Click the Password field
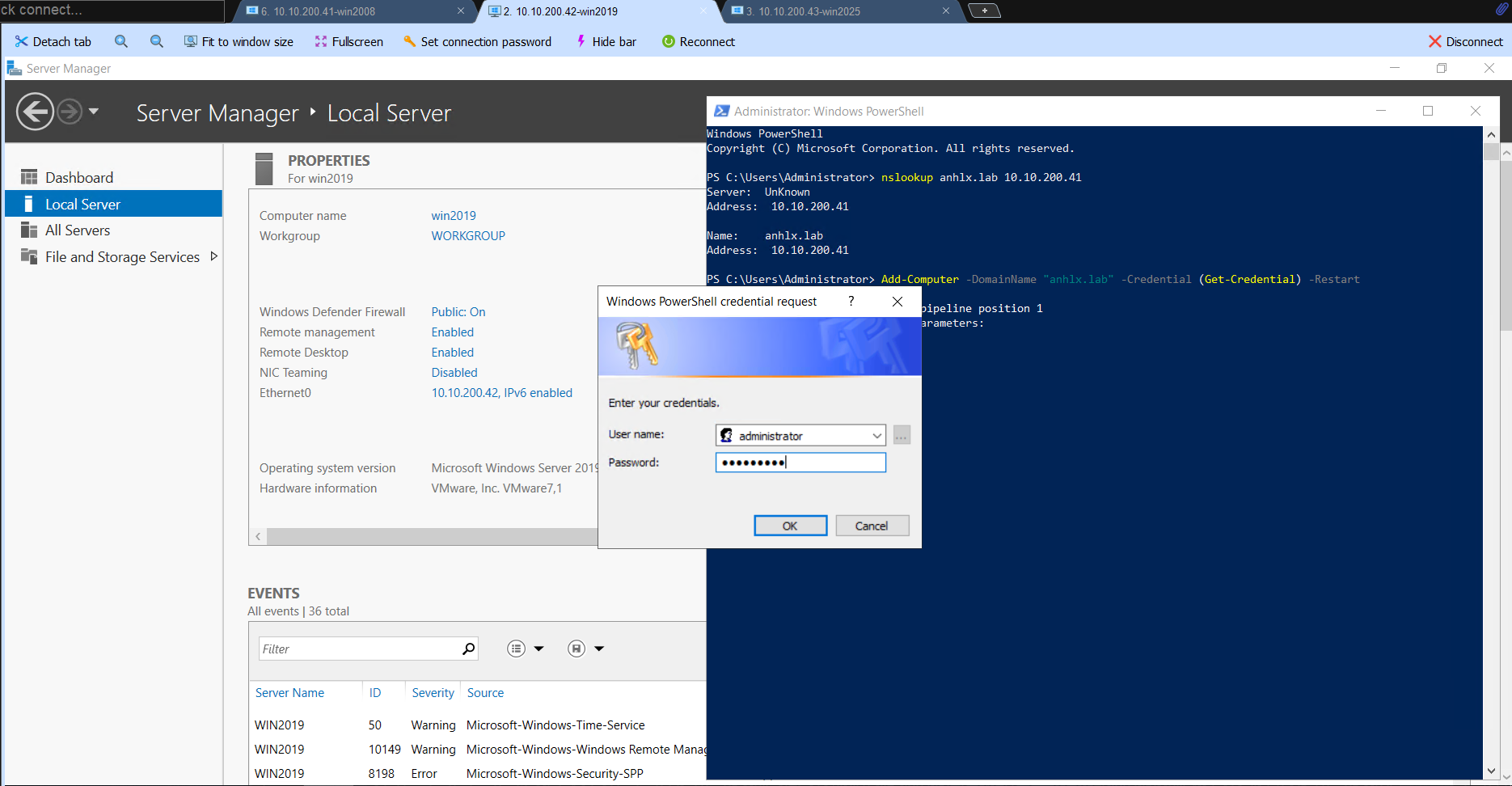This screenshot has width=1512, height=786. (x=800, y=463)
